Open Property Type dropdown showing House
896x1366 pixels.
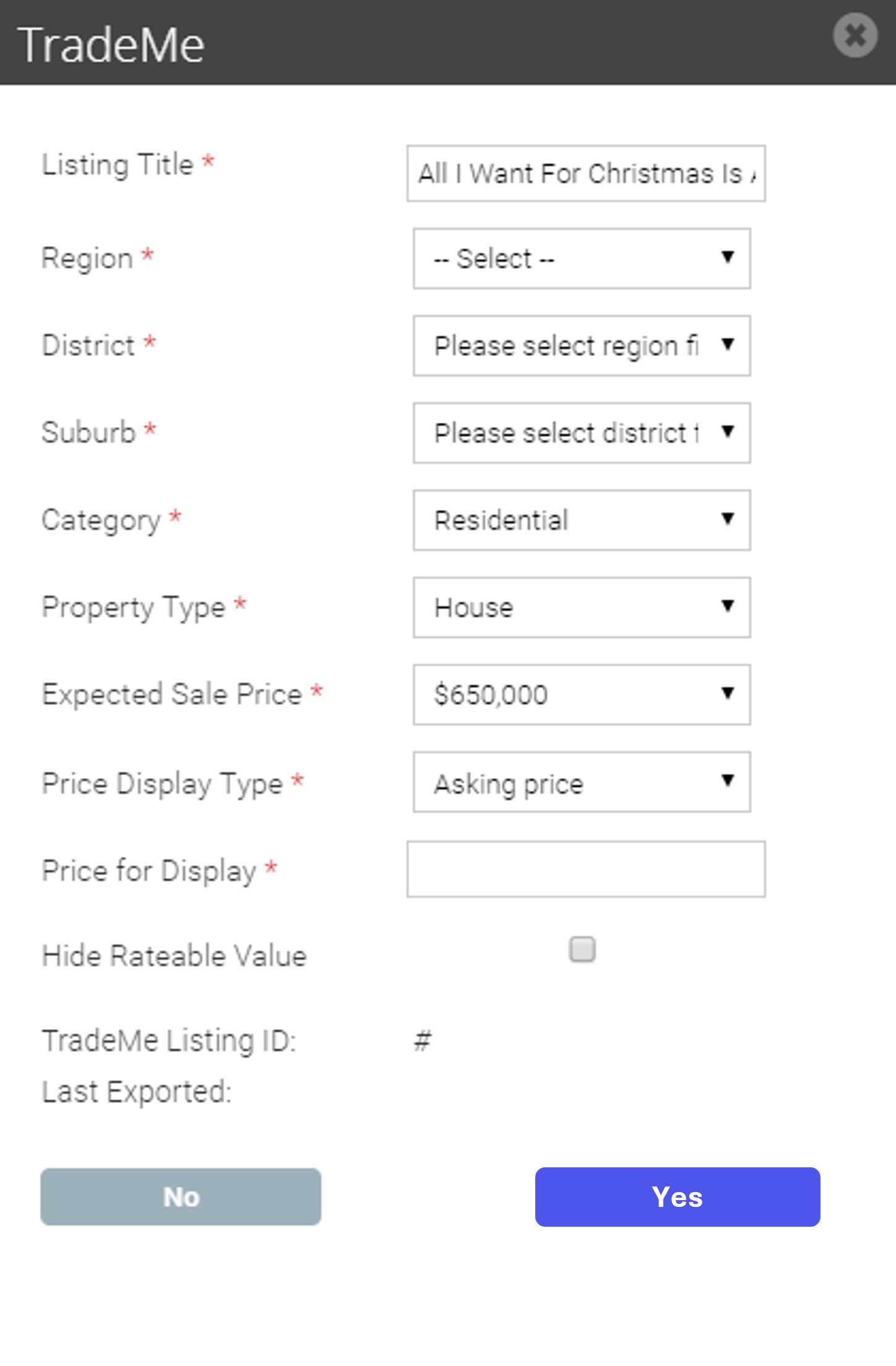582,607
